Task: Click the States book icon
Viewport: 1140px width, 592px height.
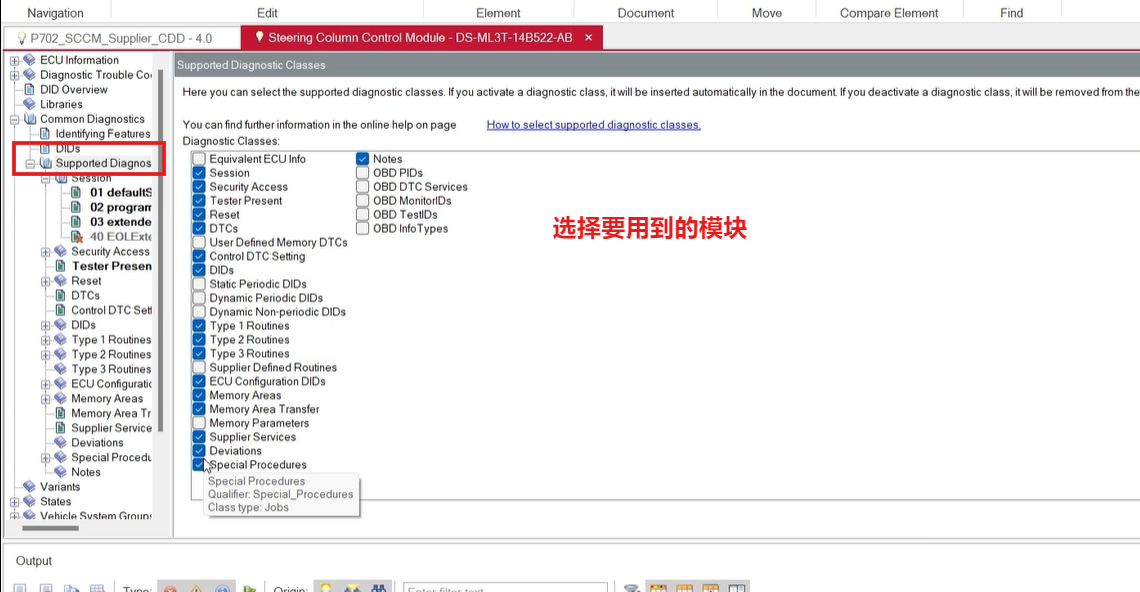Action: (29, 501)
